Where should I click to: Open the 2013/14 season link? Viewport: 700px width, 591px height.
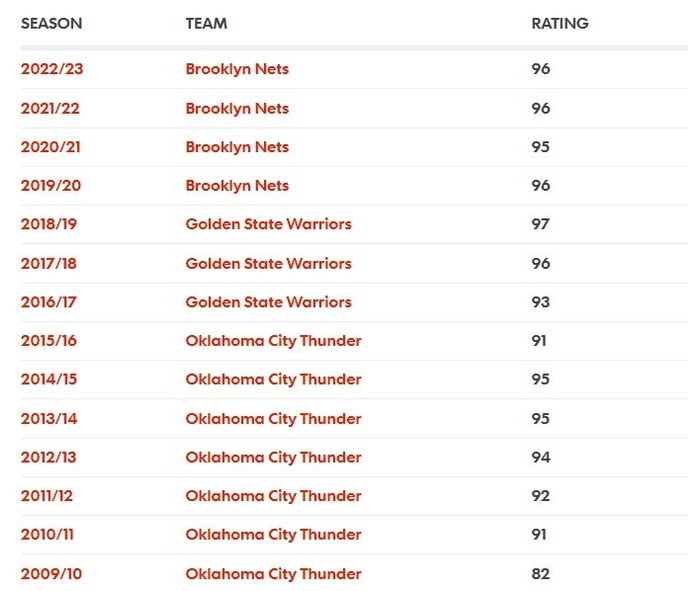[49, 418]
